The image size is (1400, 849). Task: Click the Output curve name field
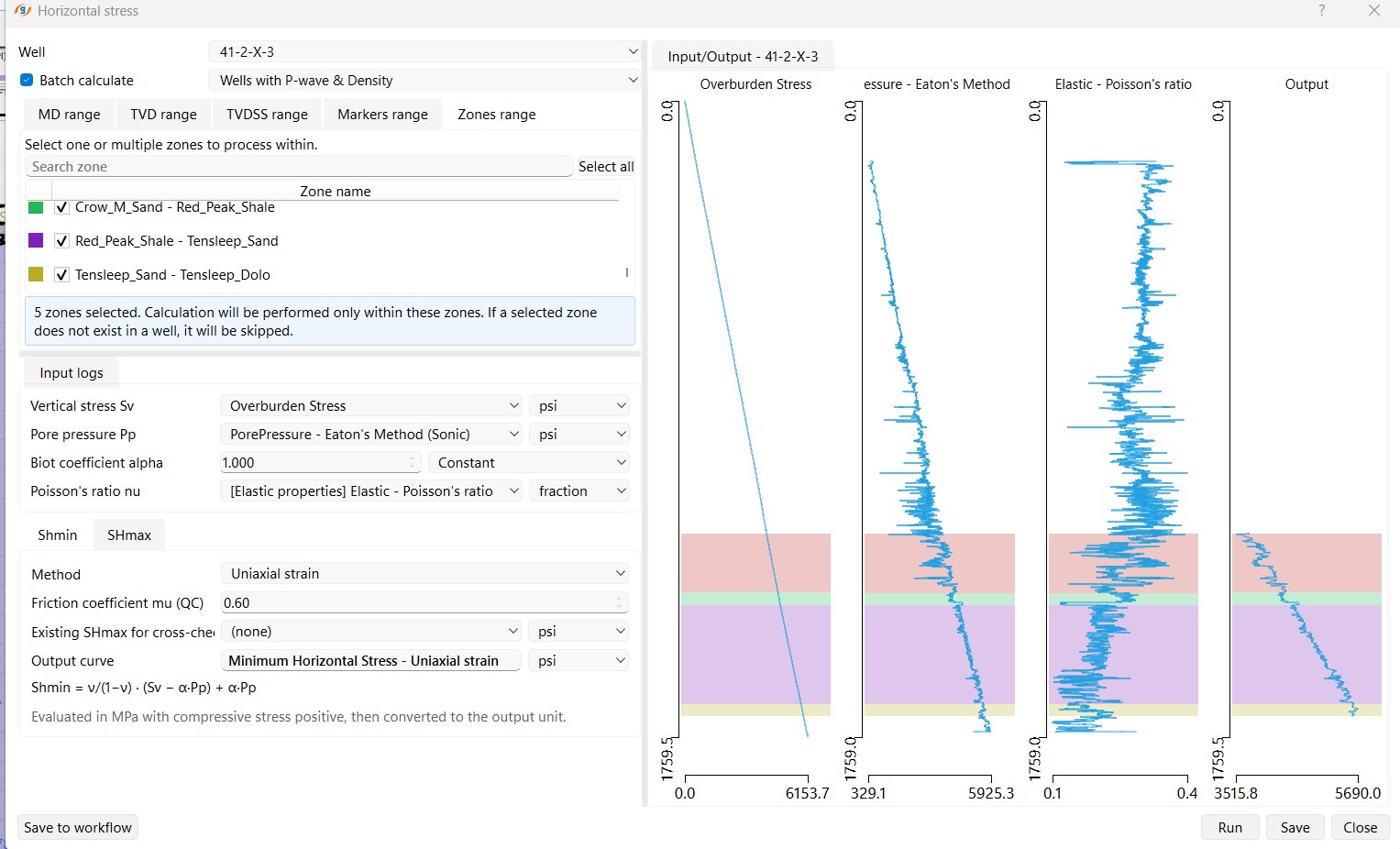(371, 661)
